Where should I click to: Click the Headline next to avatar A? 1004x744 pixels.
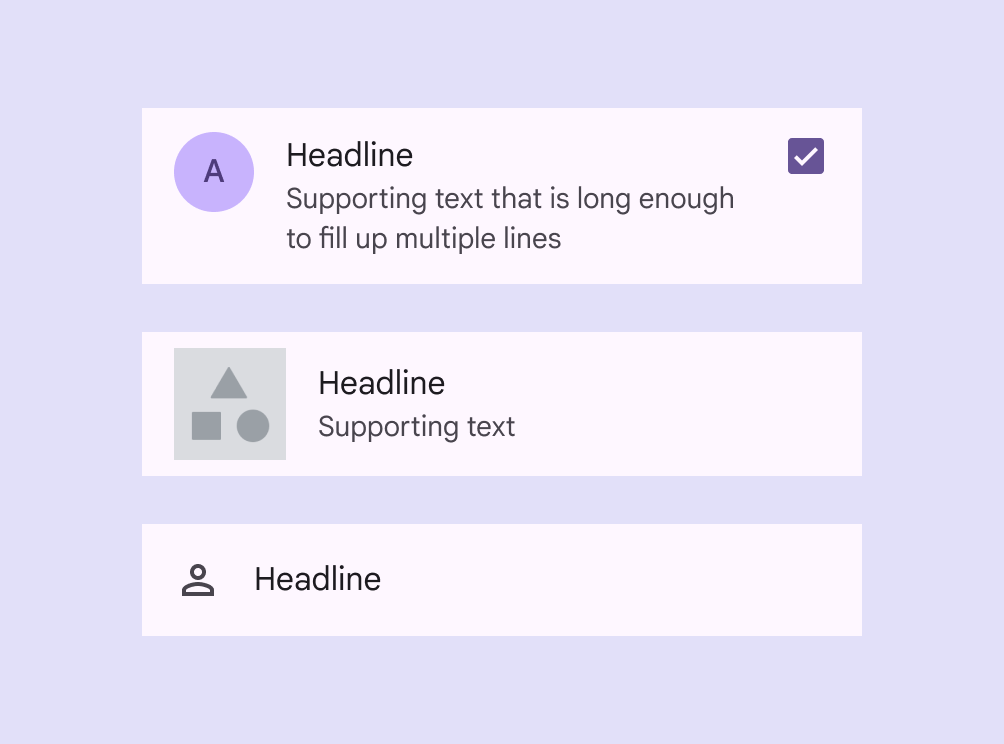pyautogui.click(x=349, y=155)
